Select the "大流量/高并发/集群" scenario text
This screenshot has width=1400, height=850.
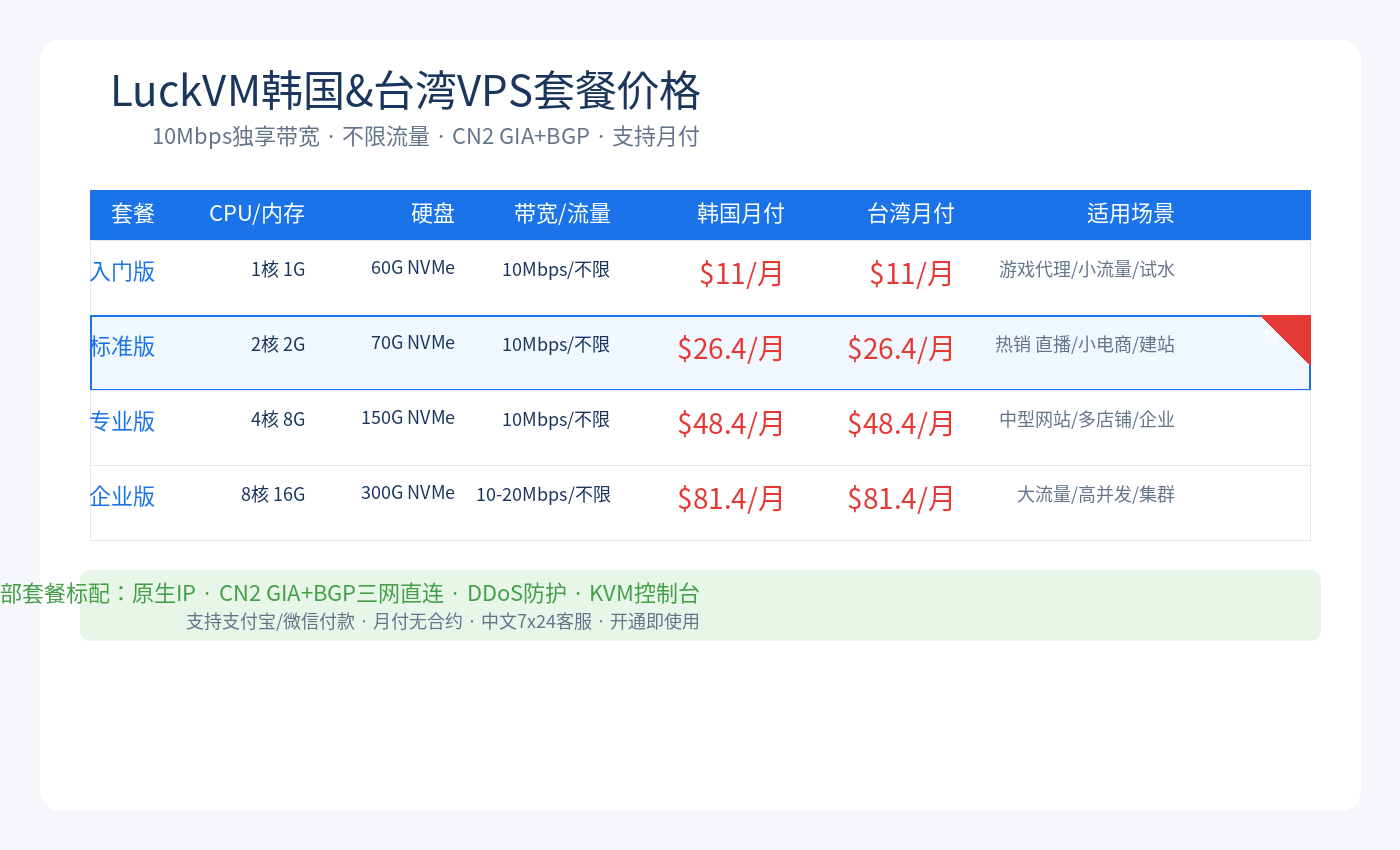[1096, 494]
